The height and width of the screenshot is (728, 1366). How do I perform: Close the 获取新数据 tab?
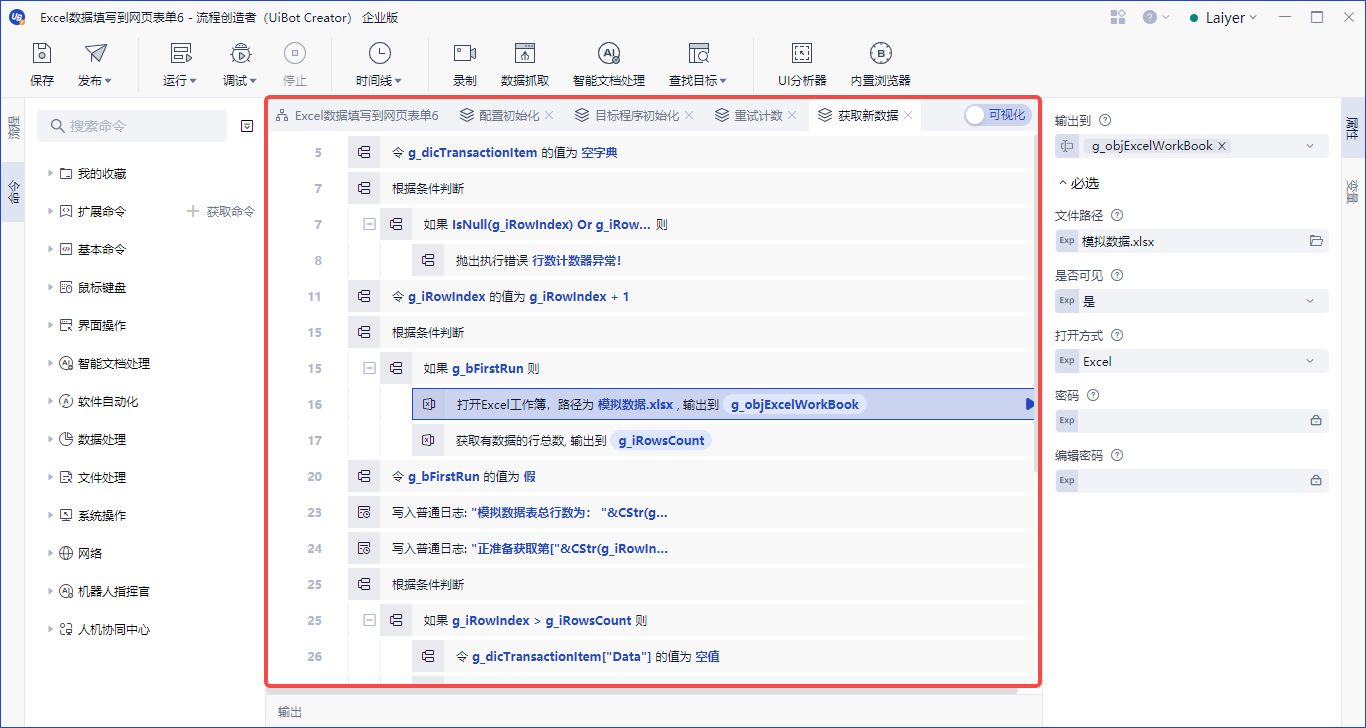[x=908, y=115]
